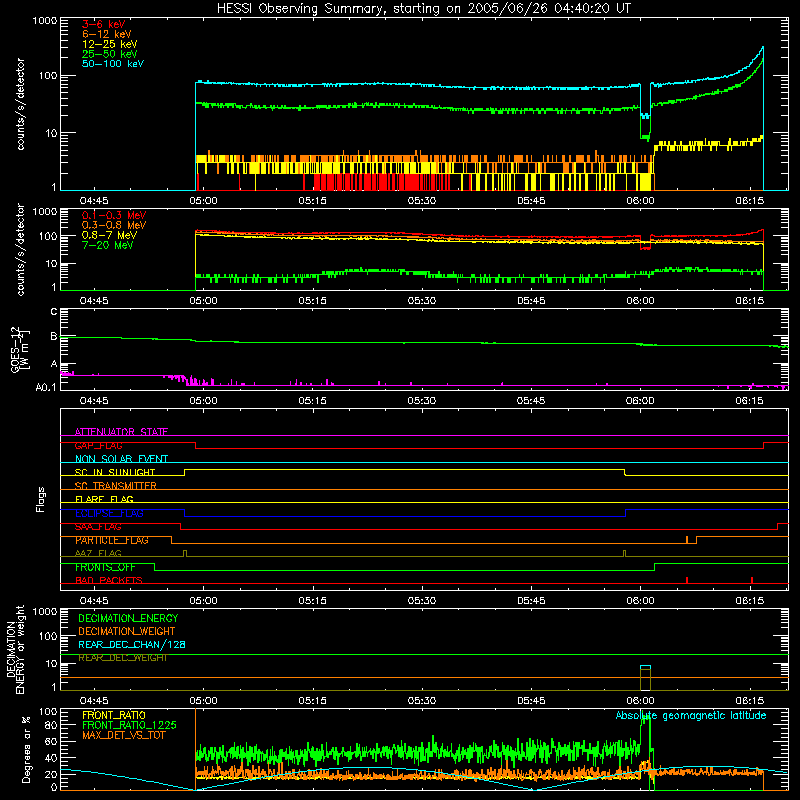Click the 100 tick on the Degrees axis
This screenshot has height=800, width=800.
pyautogui.click(x=48, y=711)
